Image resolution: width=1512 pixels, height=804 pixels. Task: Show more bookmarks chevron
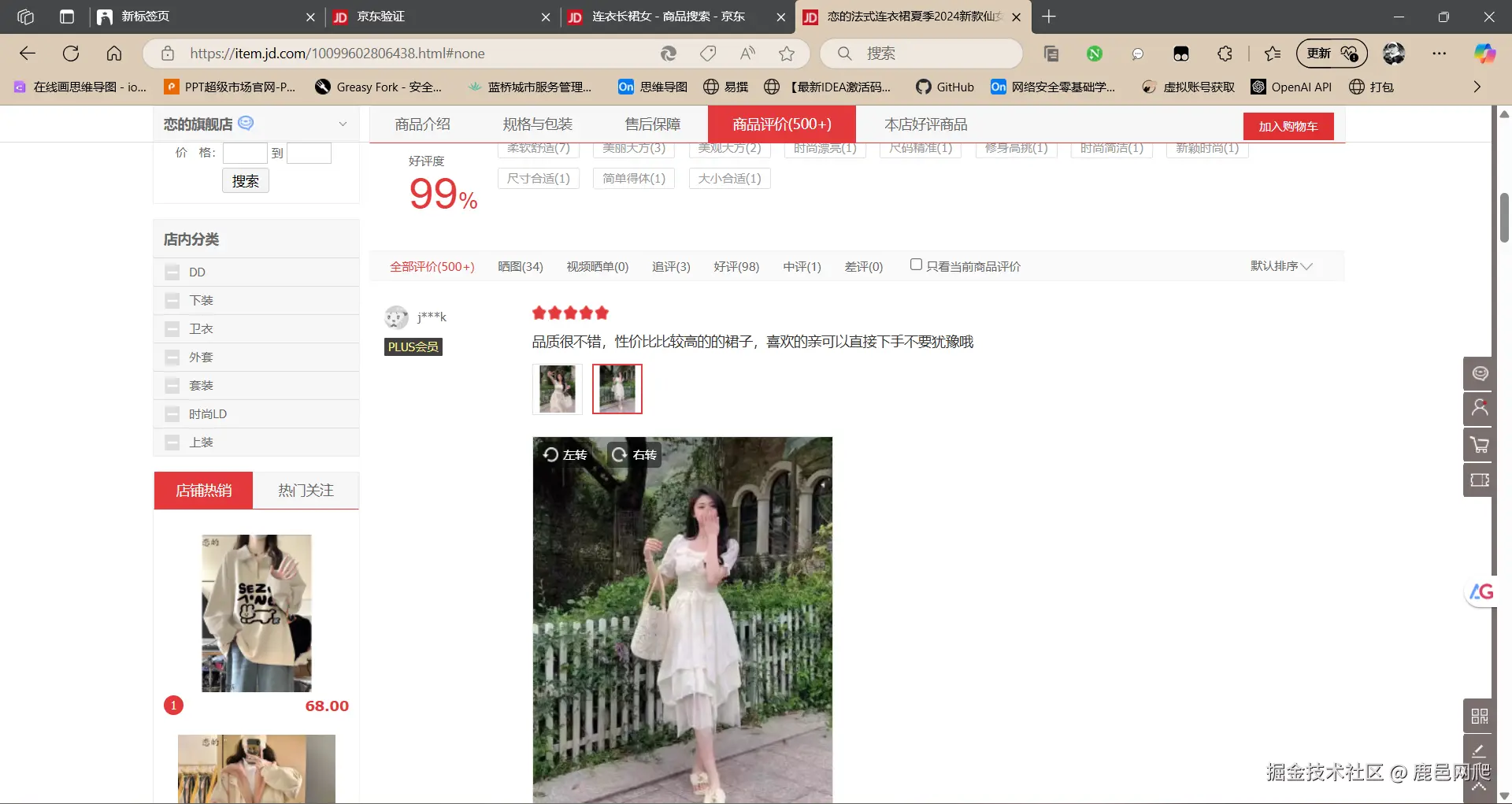click(x=1477, y=87)
